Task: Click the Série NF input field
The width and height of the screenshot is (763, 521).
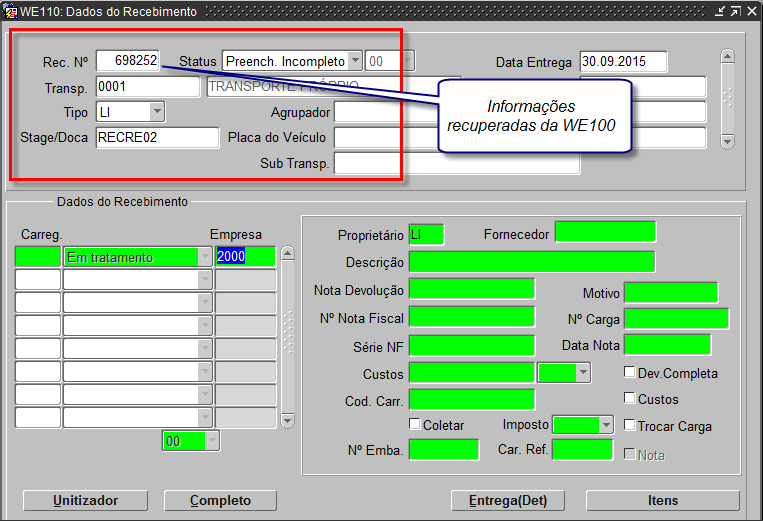Action: [x=472, y=346]
